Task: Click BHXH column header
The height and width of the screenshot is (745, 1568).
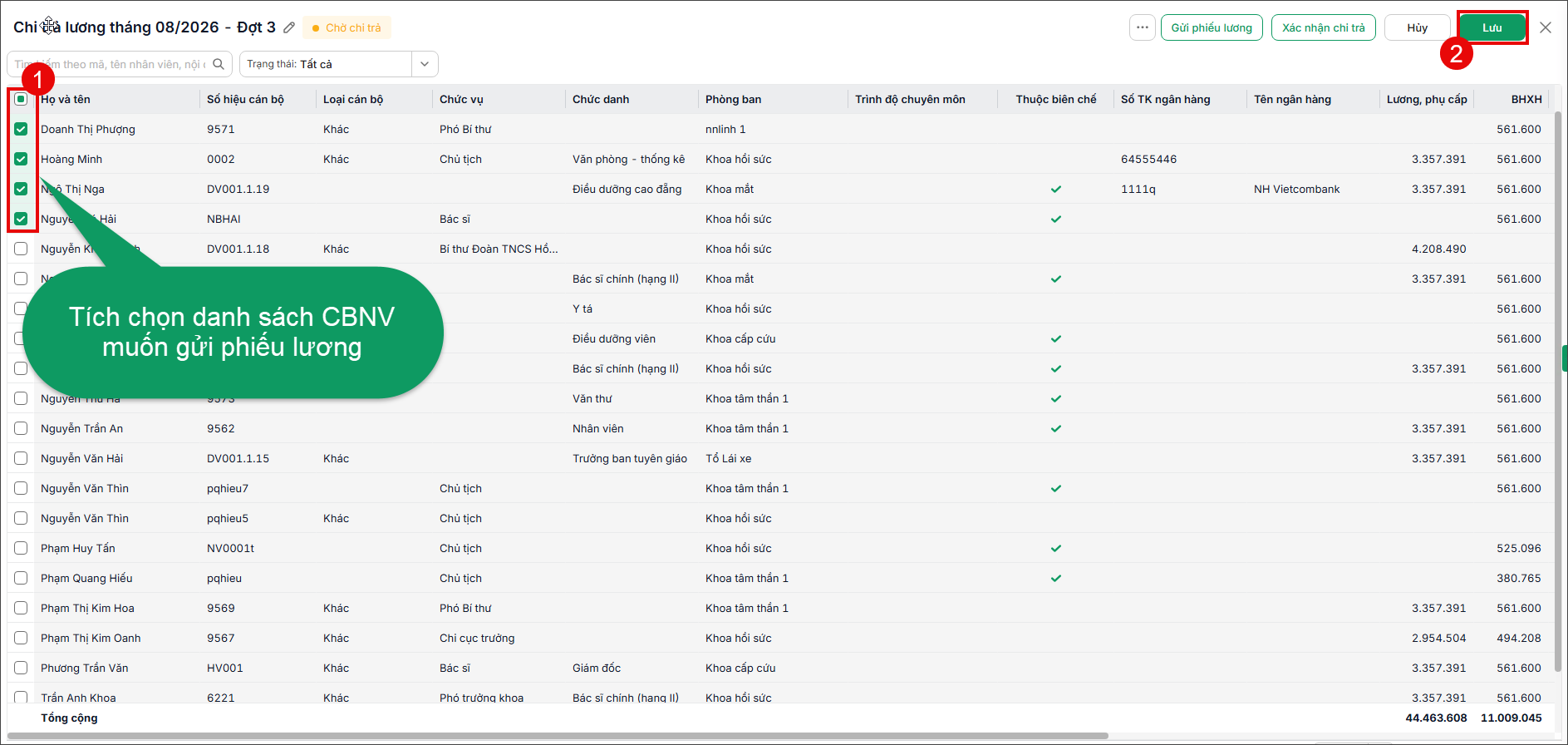Action: 1526,99
